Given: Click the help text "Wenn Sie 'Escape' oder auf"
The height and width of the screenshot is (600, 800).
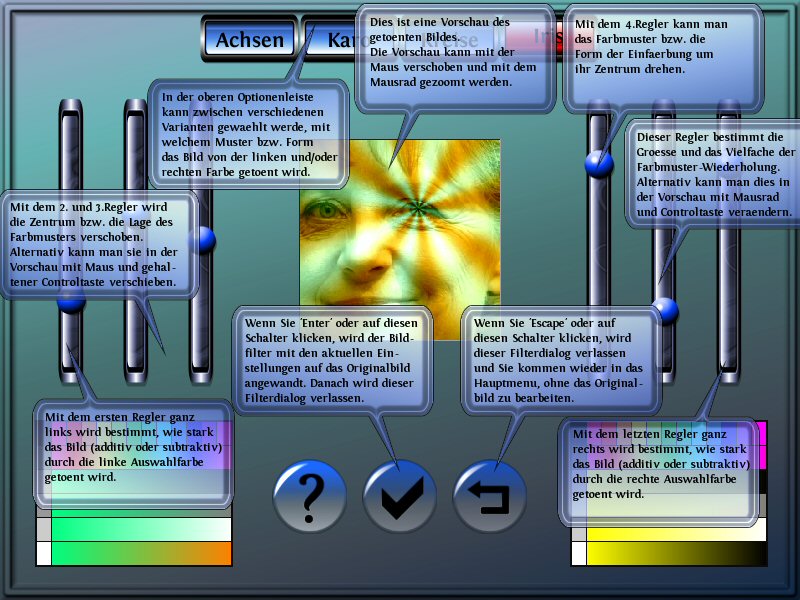Looking at the screenshot, I should pyautogui.click(x=544, y=323).
